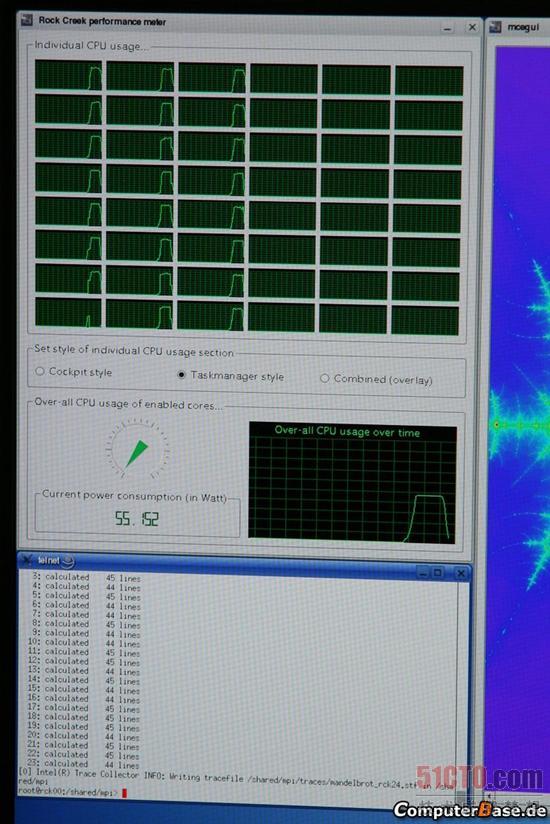The width and height of the screenshot is (550, 824).
Task: Click the over-all CPU usage gauge dial
Action: (x=138, y=448)
